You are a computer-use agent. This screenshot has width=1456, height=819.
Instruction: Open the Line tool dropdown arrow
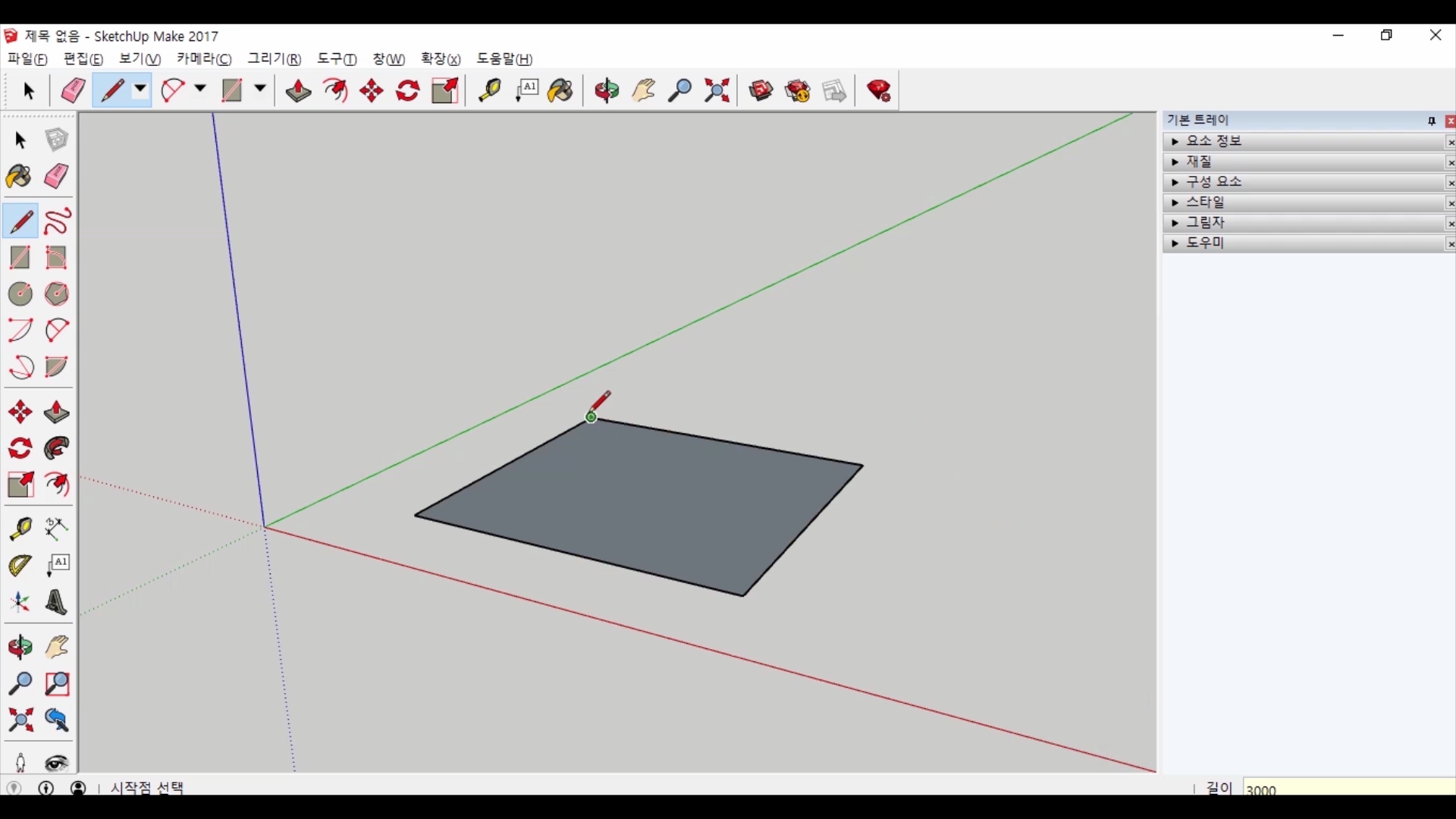140,89
